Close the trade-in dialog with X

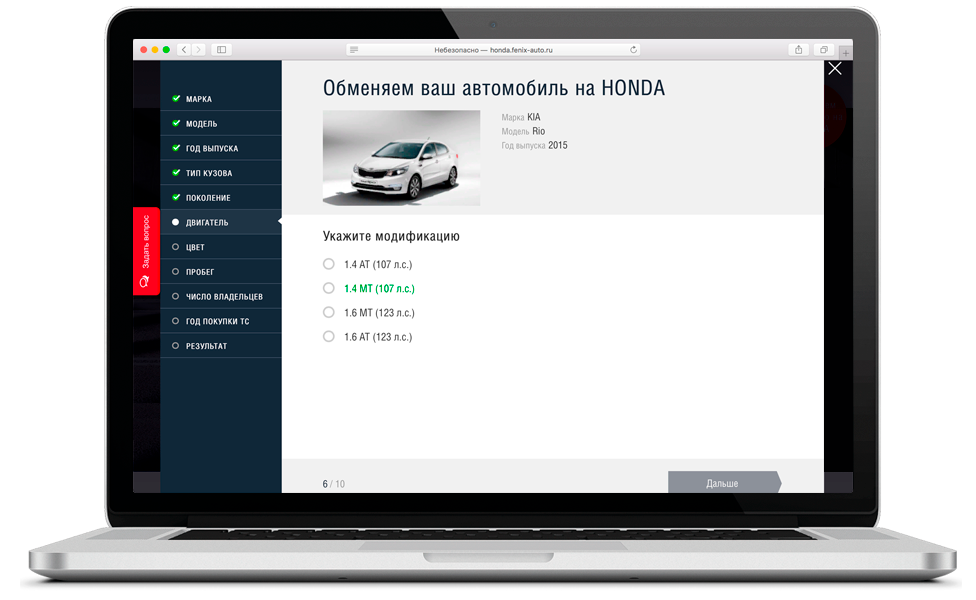point(835,68)
